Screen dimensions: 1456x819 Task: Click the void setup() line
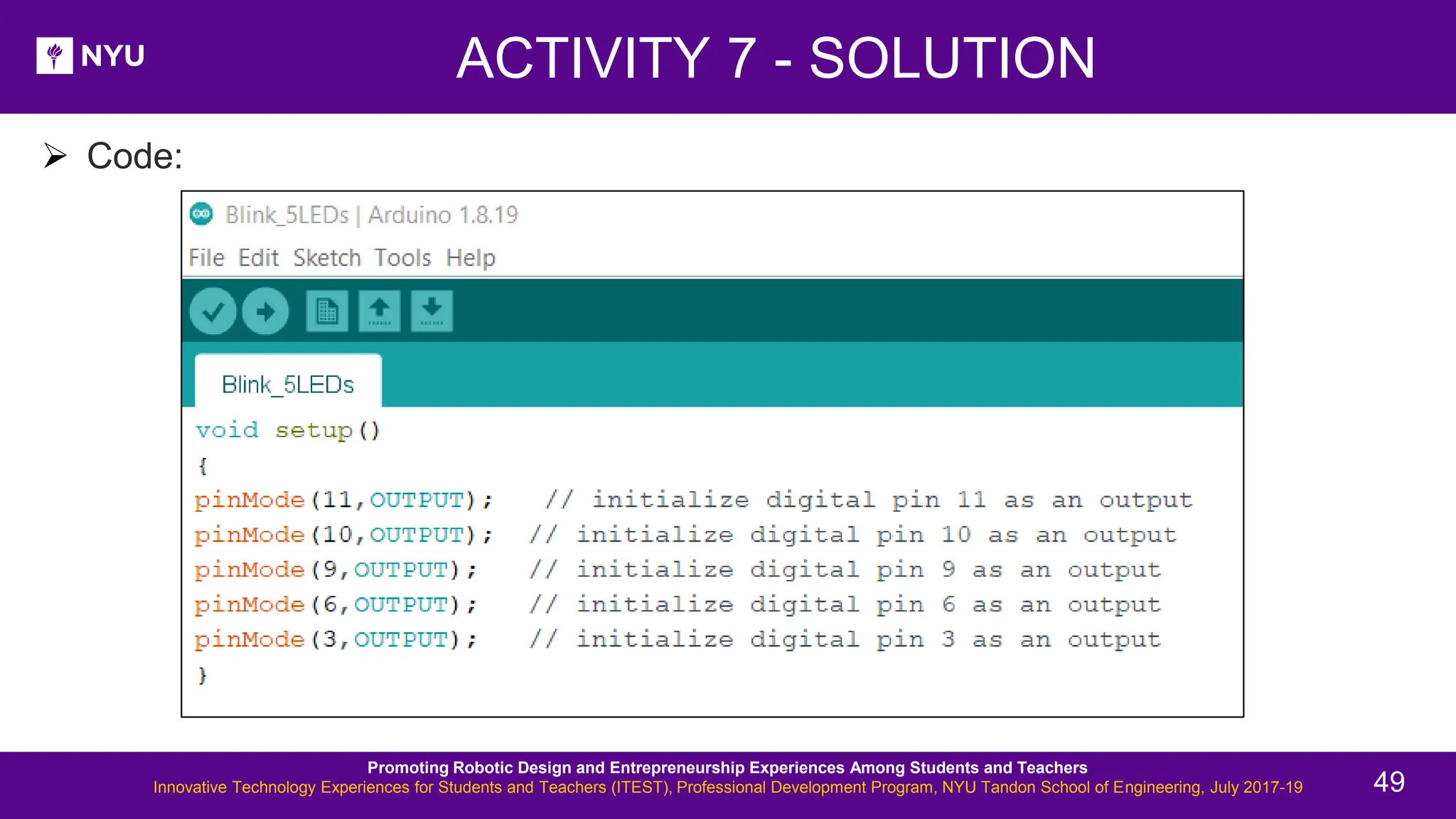[x=288, y=430]
